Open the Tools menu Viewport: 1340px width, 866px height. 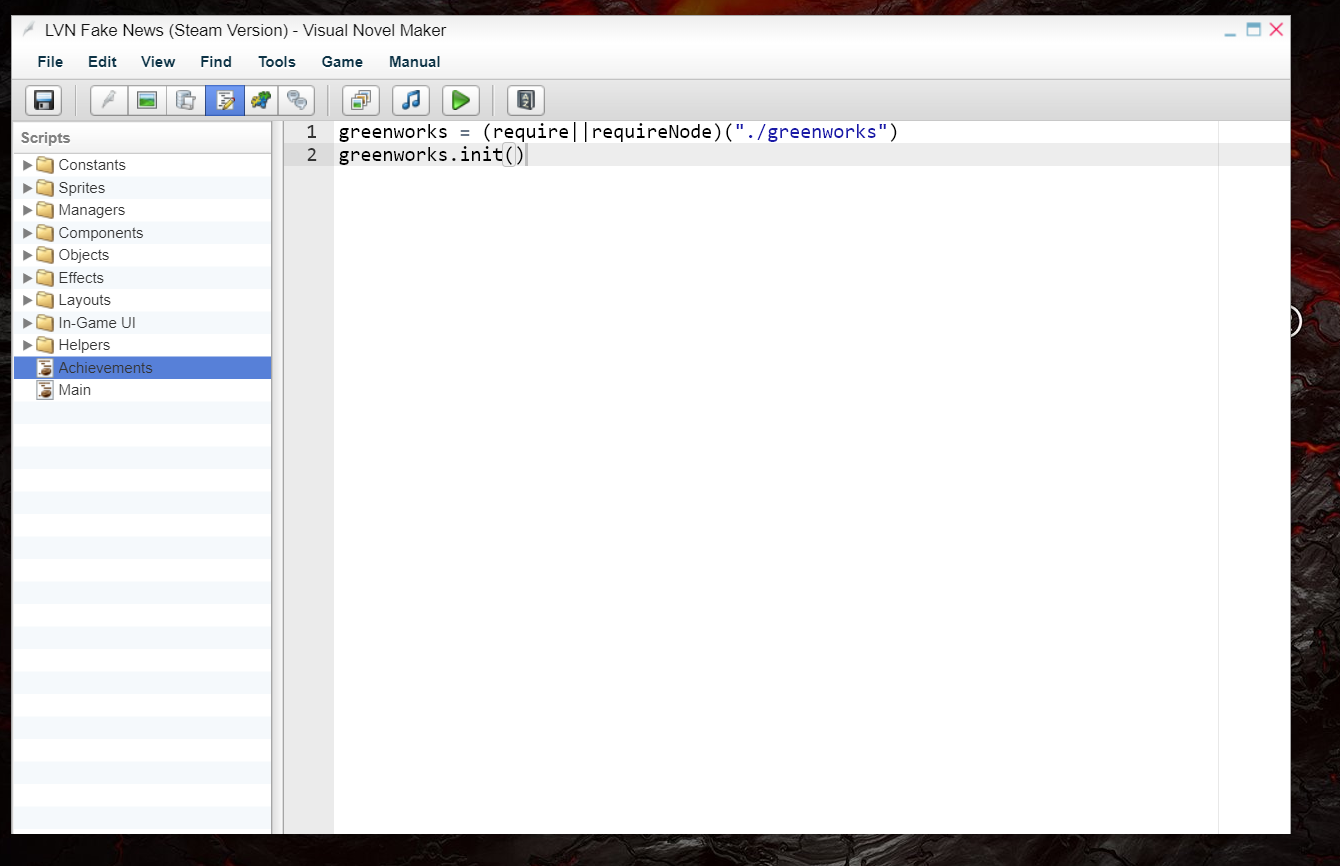point(277,62)
